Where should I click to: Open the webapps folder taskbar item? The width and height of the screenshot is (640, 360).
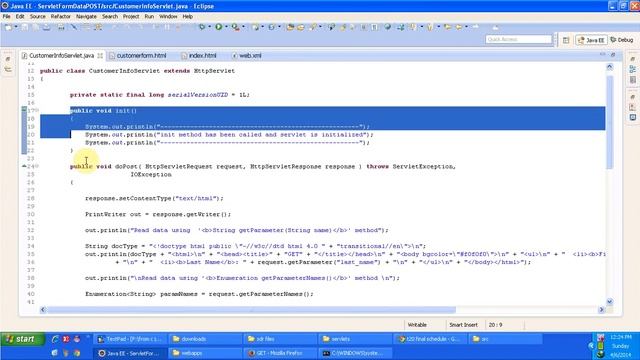[205, 353]
